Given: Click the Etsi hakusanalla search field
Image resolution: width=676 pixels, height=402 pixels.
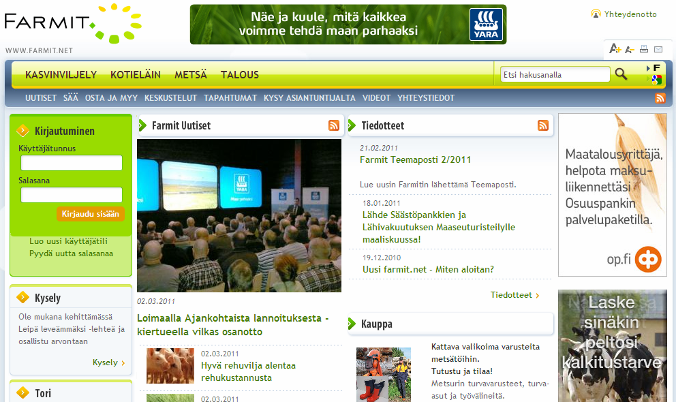Looking at the screenshot, I should pos(555,75).
